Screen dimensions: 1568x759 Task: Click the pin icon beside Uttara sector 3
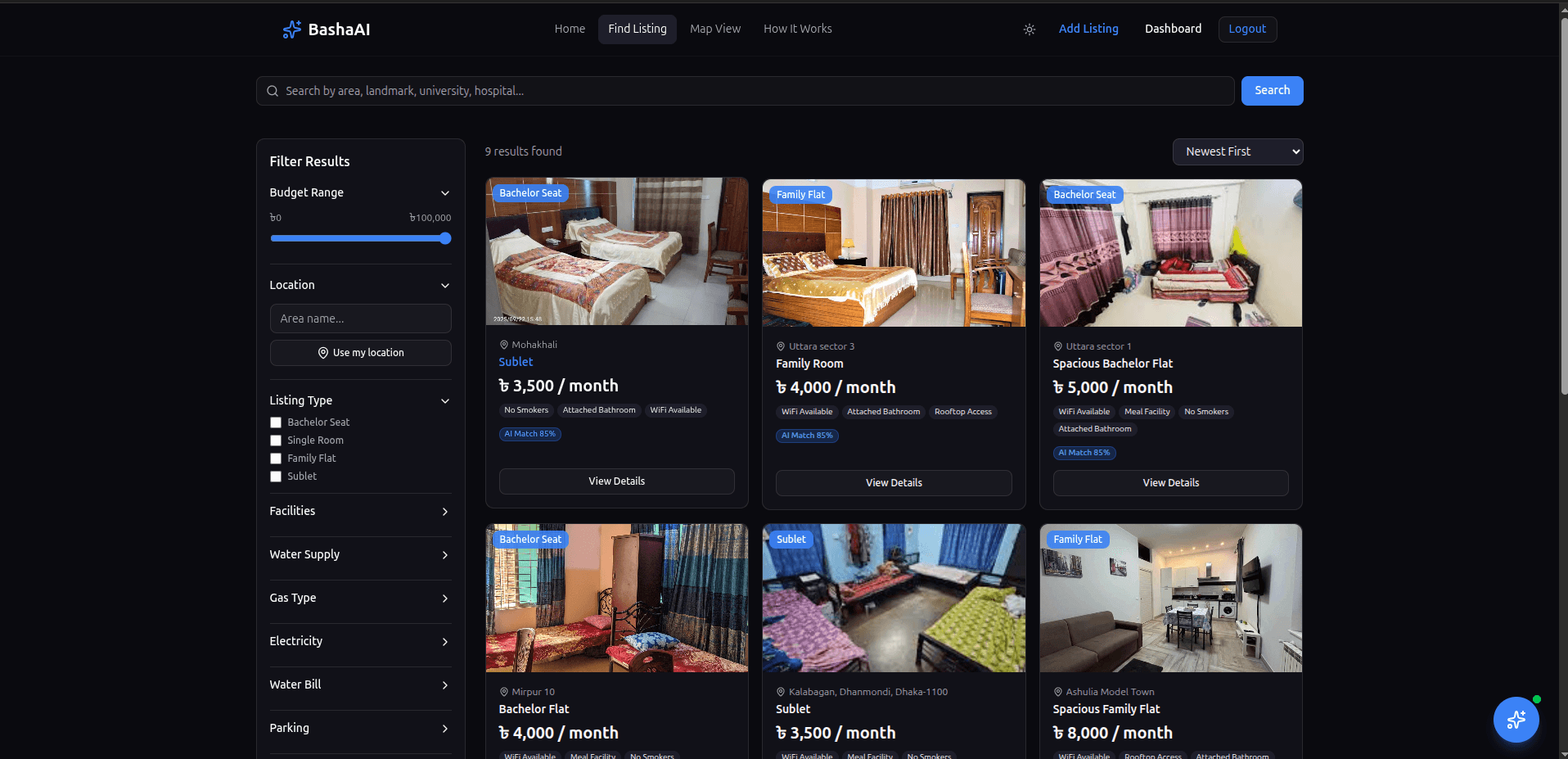[x=781, y=346]
